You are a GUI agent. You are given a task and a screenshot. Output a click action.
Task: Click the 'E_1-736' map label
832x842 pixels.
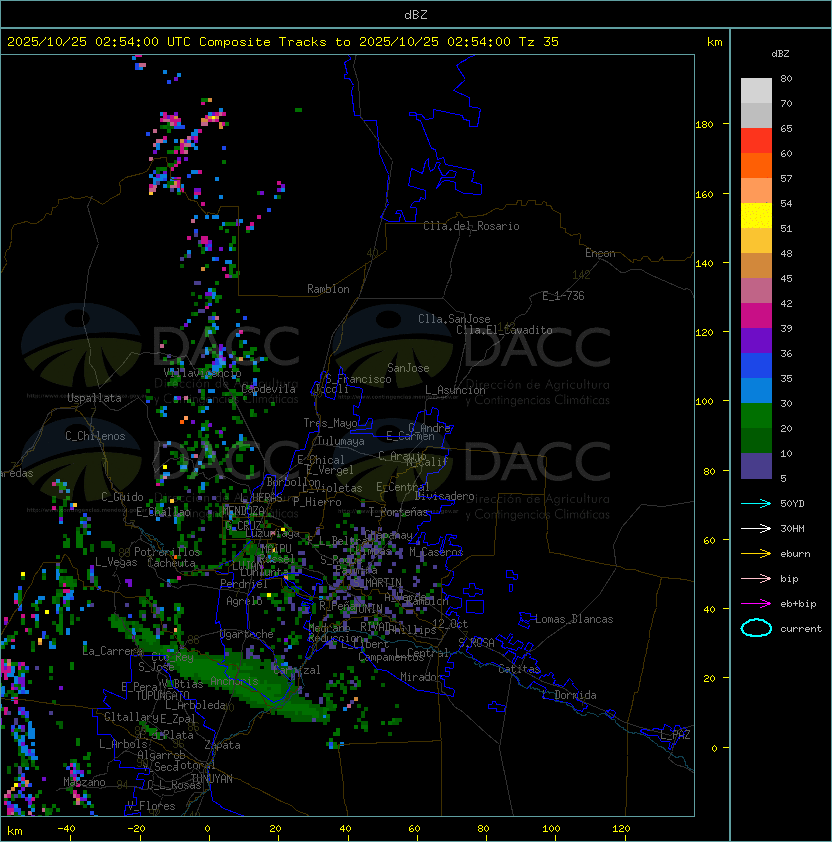[563, 296]
